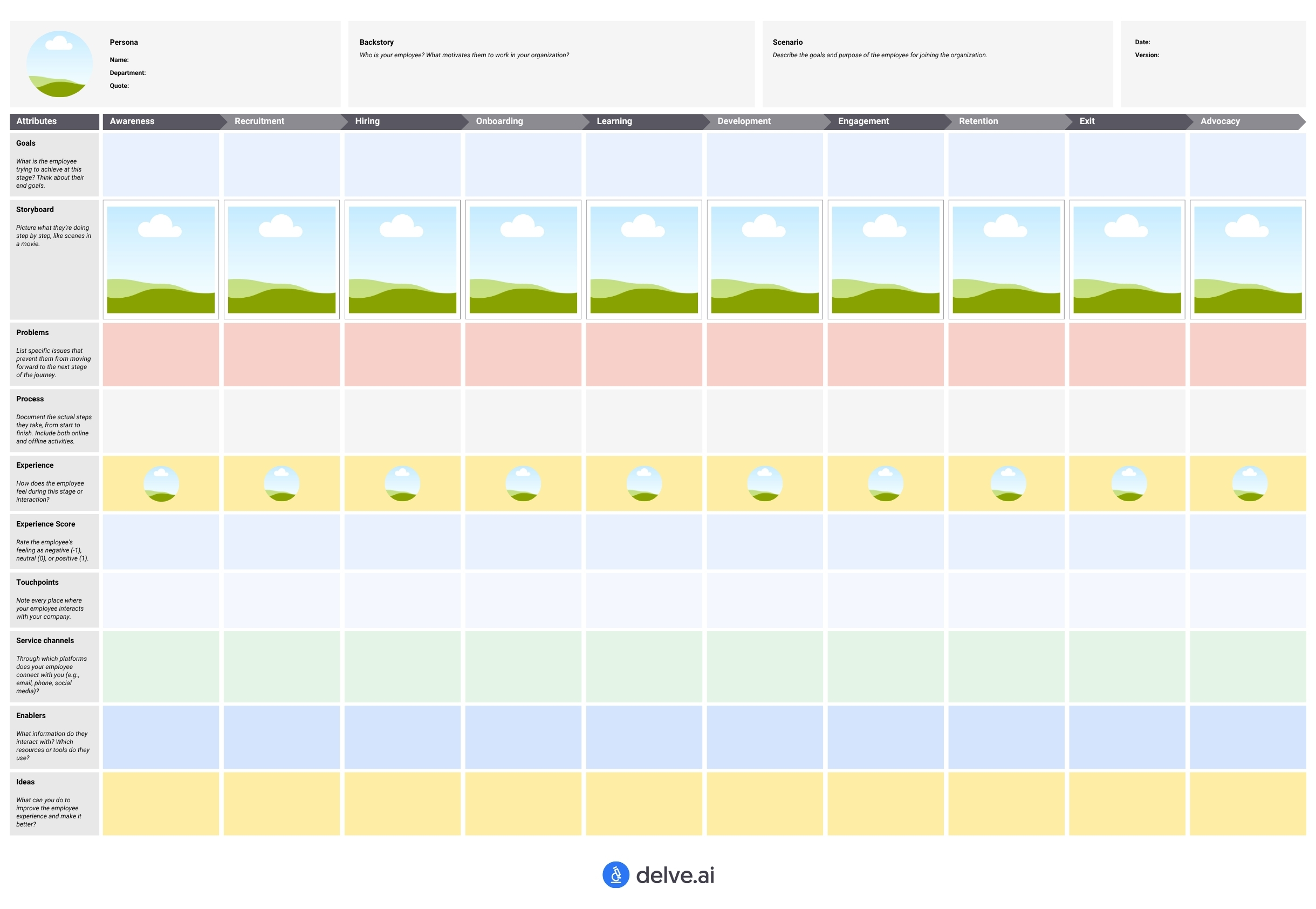1316x909 pixels.
Task: Select the Awareness stage header arrow
Action: [161, 121]
